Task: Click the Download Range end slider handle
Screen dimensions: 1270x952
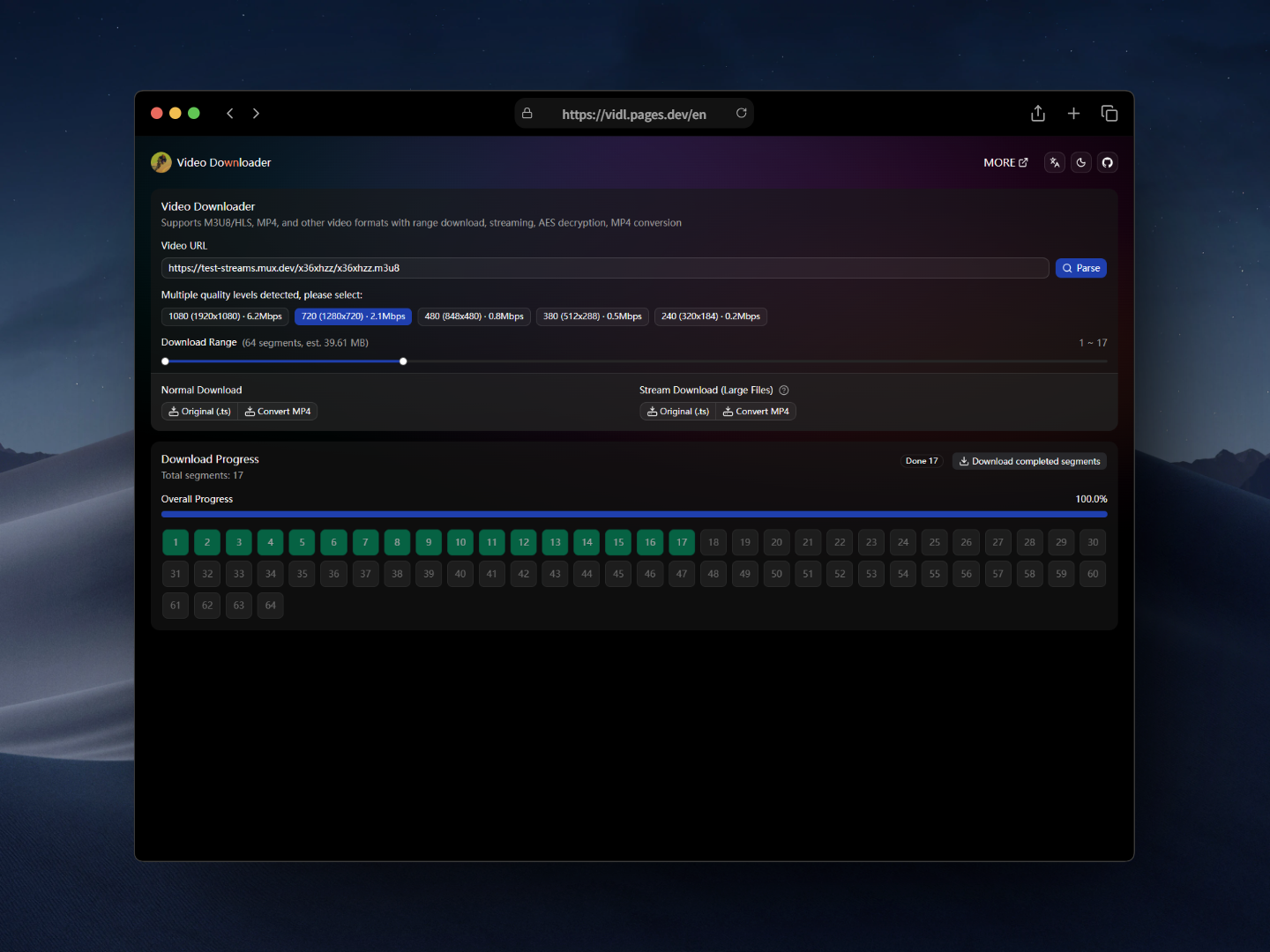Action: point(403,361)
